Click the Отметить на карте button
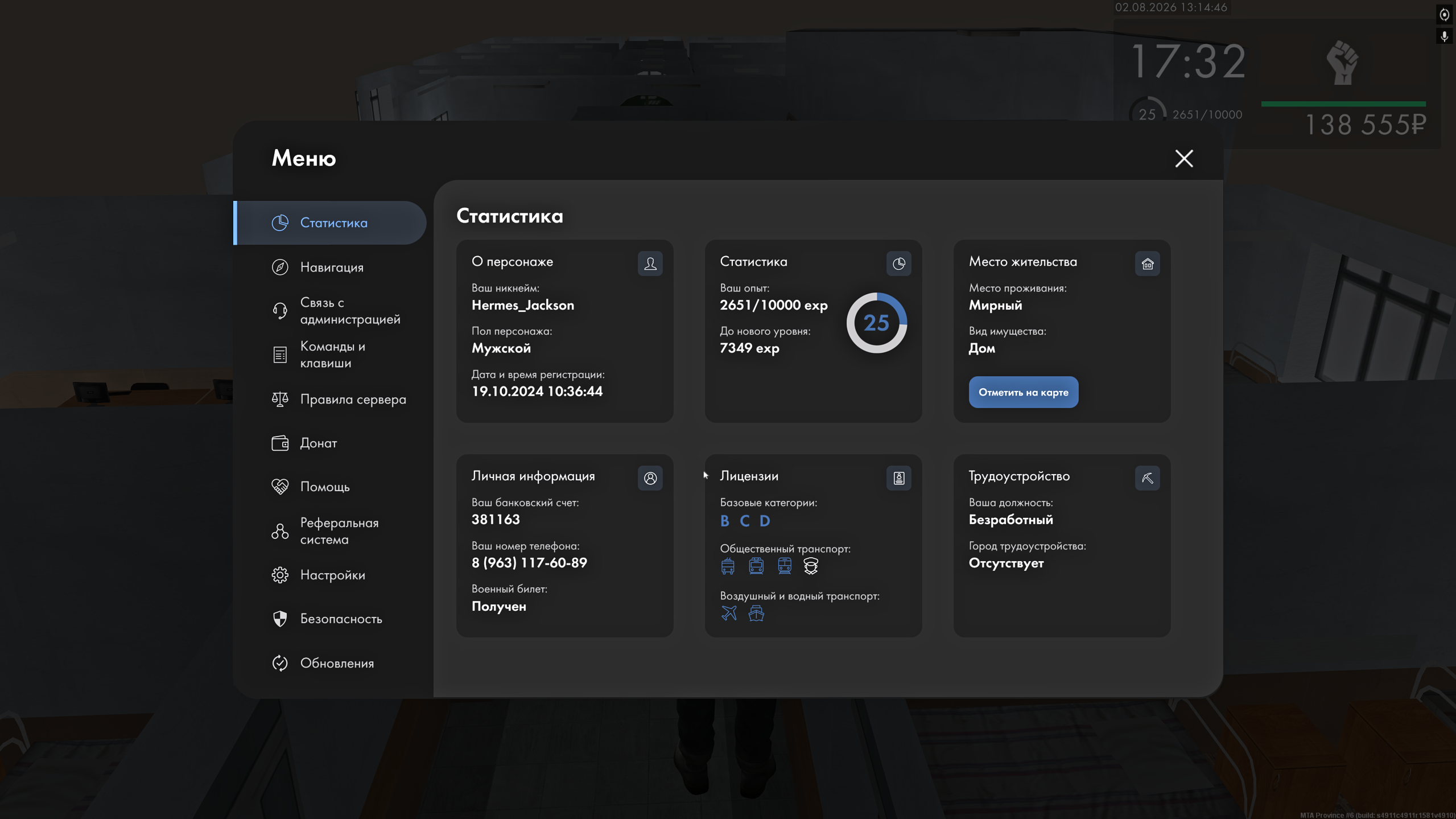The height and width of the screenshot is (819, 1456). [1024, 392]
